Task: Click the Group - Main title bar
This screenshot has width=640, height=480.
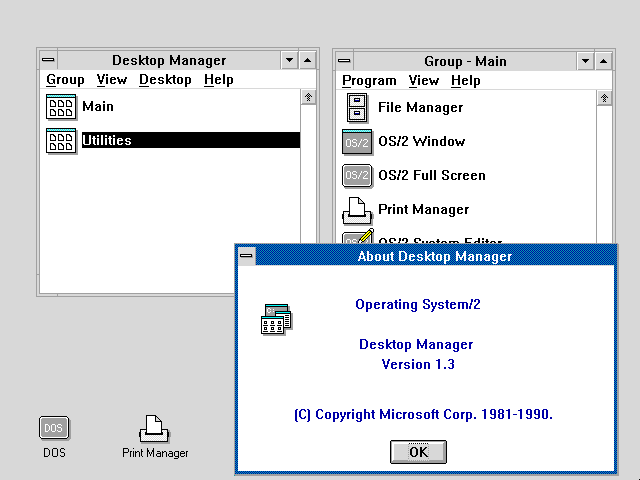Action: click(465, 61)
